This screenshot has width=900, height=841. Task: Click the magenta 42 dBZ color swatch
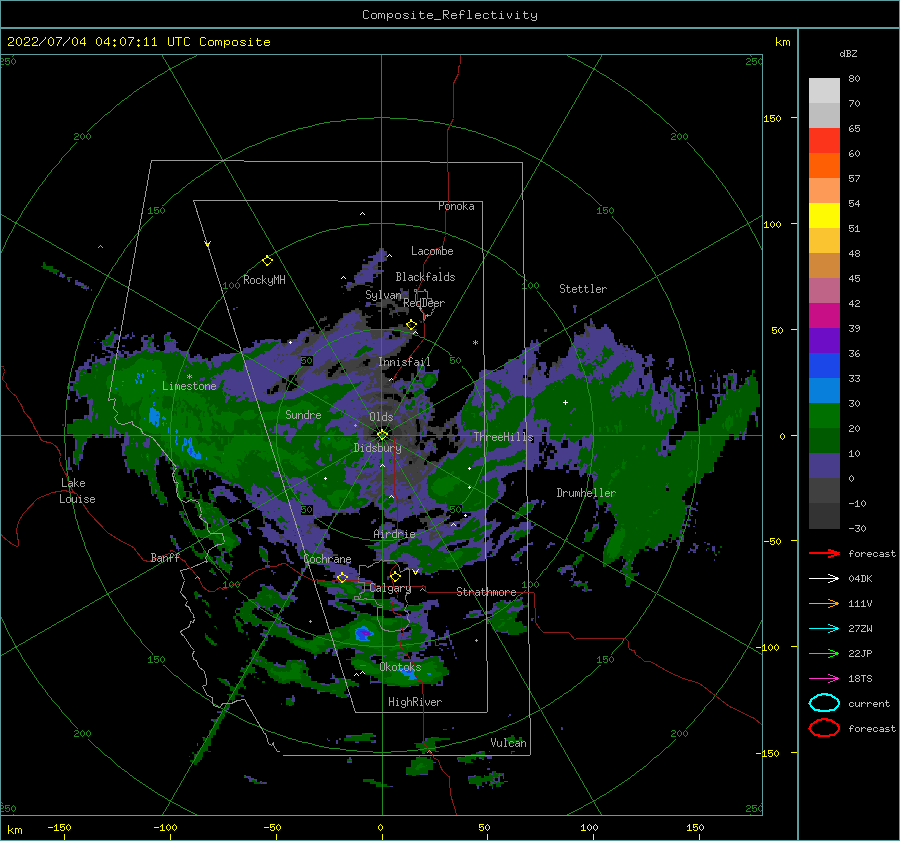click(824, 315)
